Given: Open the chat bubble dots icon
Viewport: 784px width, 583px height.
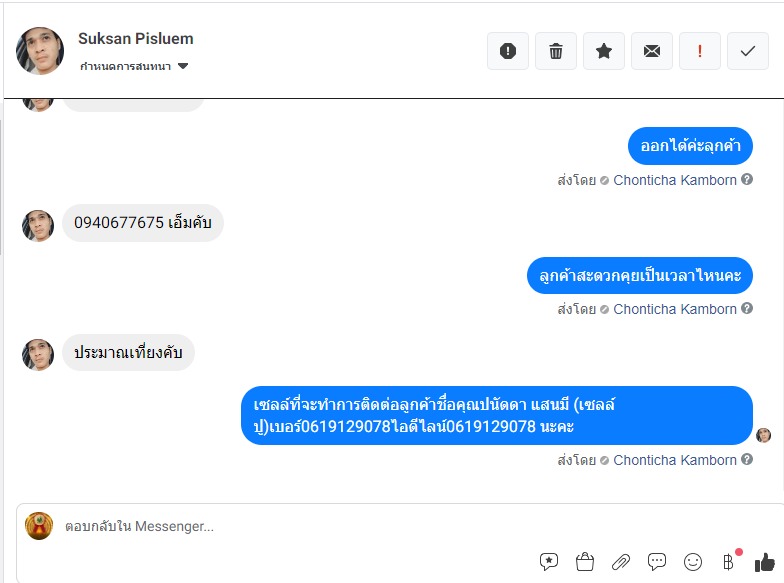Looking at the screenshot, I should [x=656, y=562].
